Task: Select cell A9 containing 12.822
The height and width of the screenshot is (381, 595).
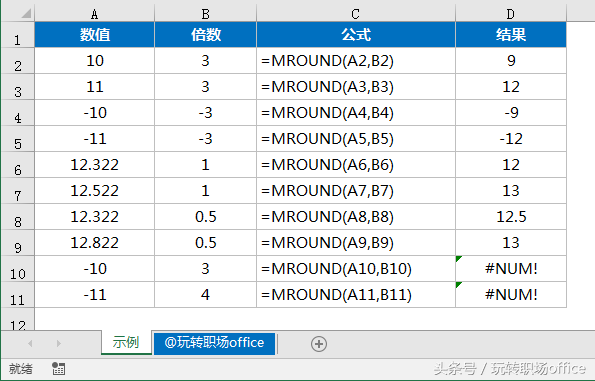Action: (94, 242)
